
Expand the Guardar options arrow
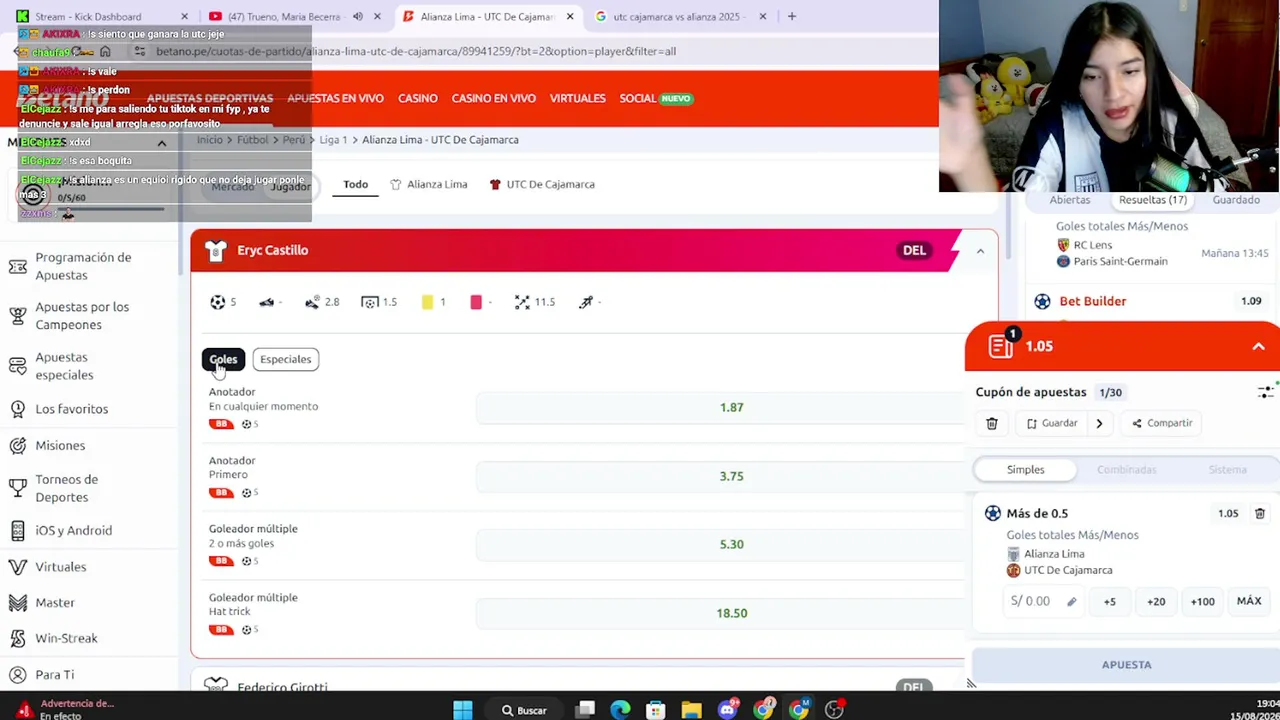tap(1099, 423)
